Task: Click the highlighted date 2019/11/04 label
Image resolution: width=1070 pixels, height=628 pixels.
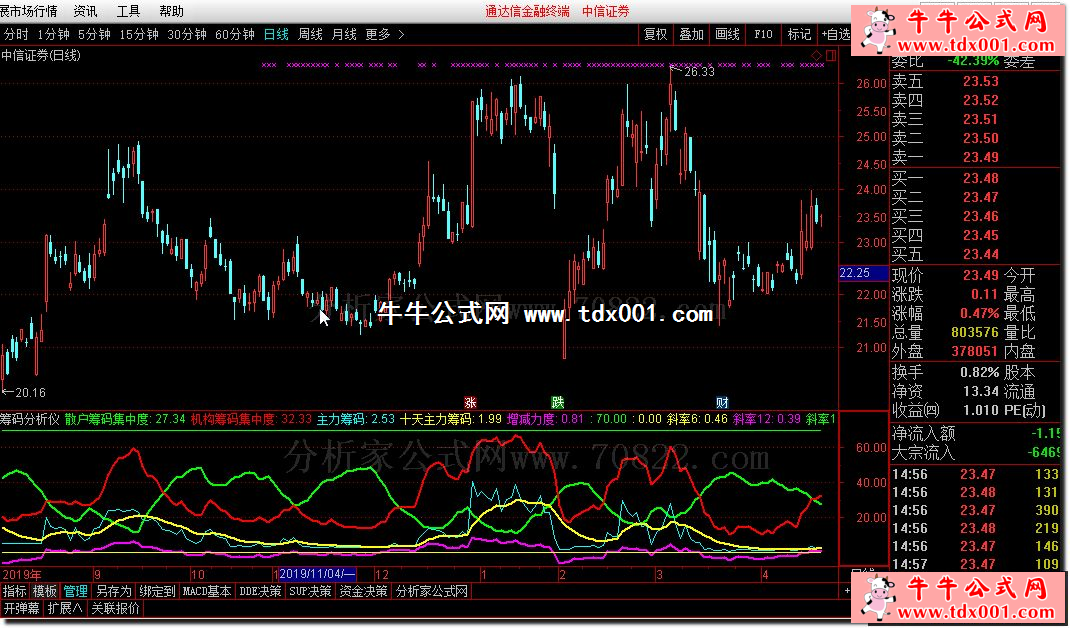Action: pos(317,574)
